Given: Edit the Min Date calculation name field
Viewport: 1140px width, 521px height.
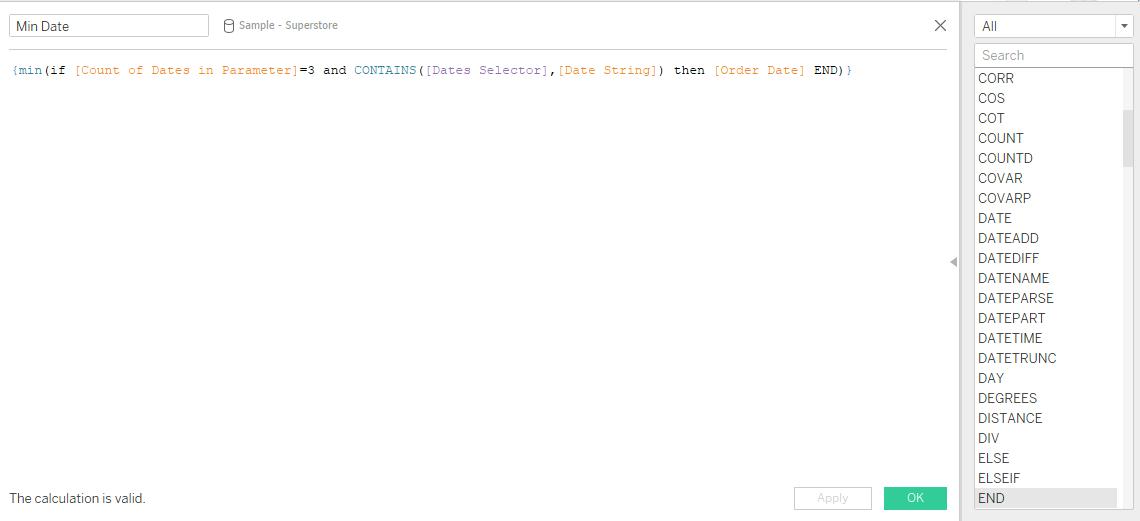Looking at the screenshot, I should coord(109,26).
